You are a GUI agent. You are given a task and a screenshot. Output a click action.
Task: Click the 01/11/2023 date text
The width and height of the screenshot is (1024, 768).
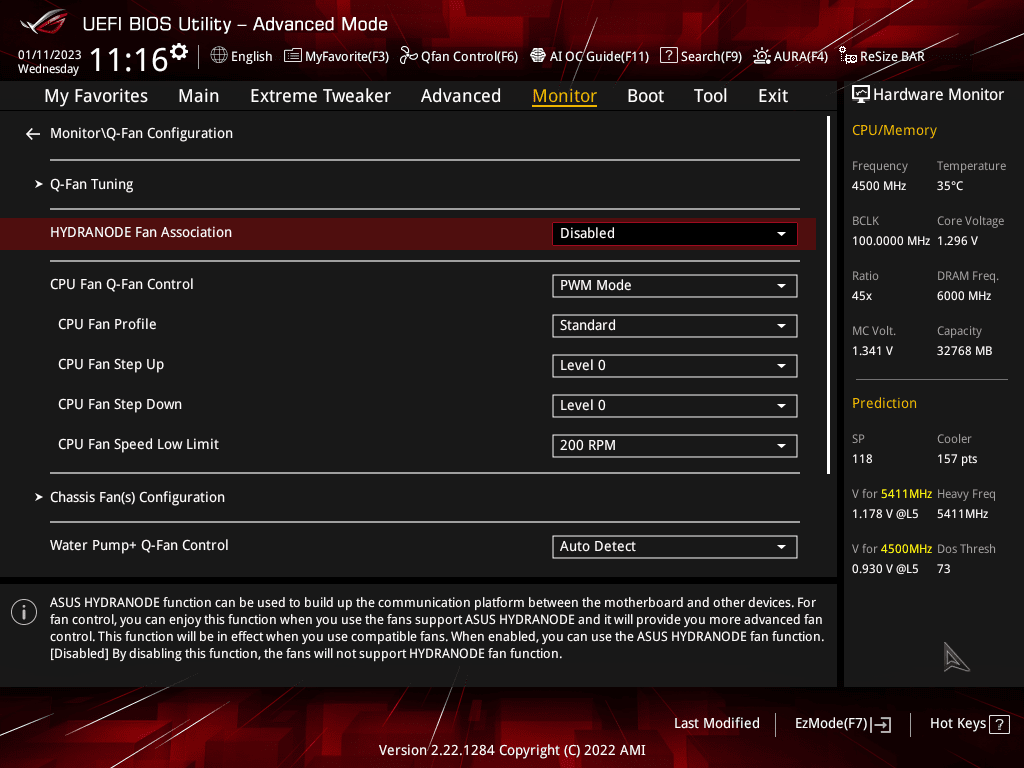pos(50,55)
